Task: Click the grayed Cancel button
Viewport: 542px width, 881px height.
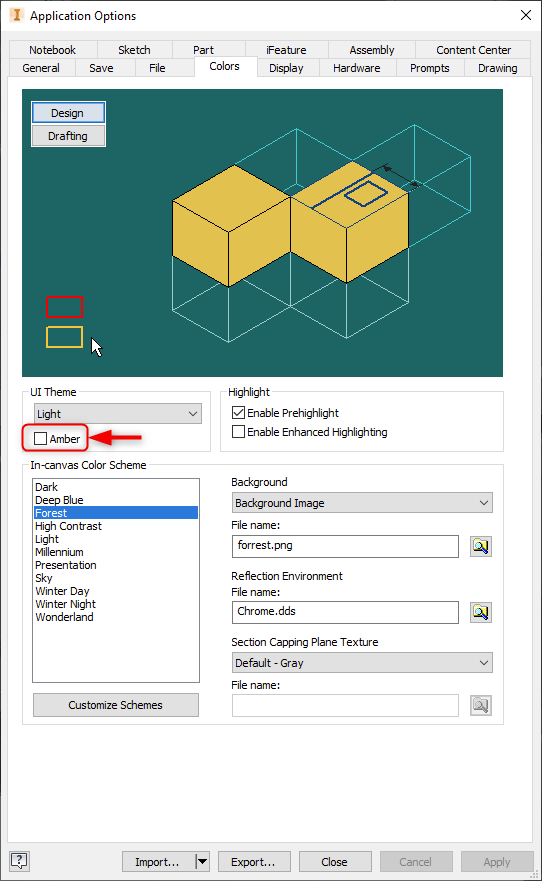Action: [416, 861]
